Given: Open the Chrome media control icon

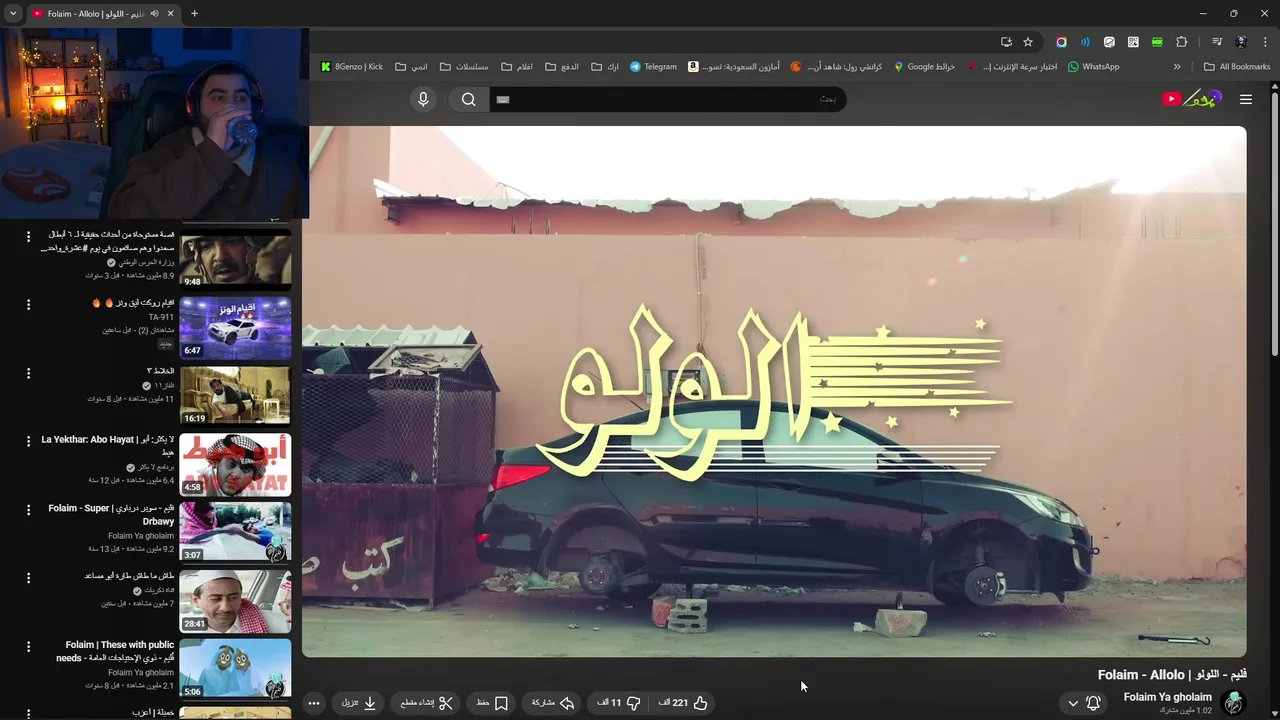Looking at the screenshot, I should coord(1217,42).
